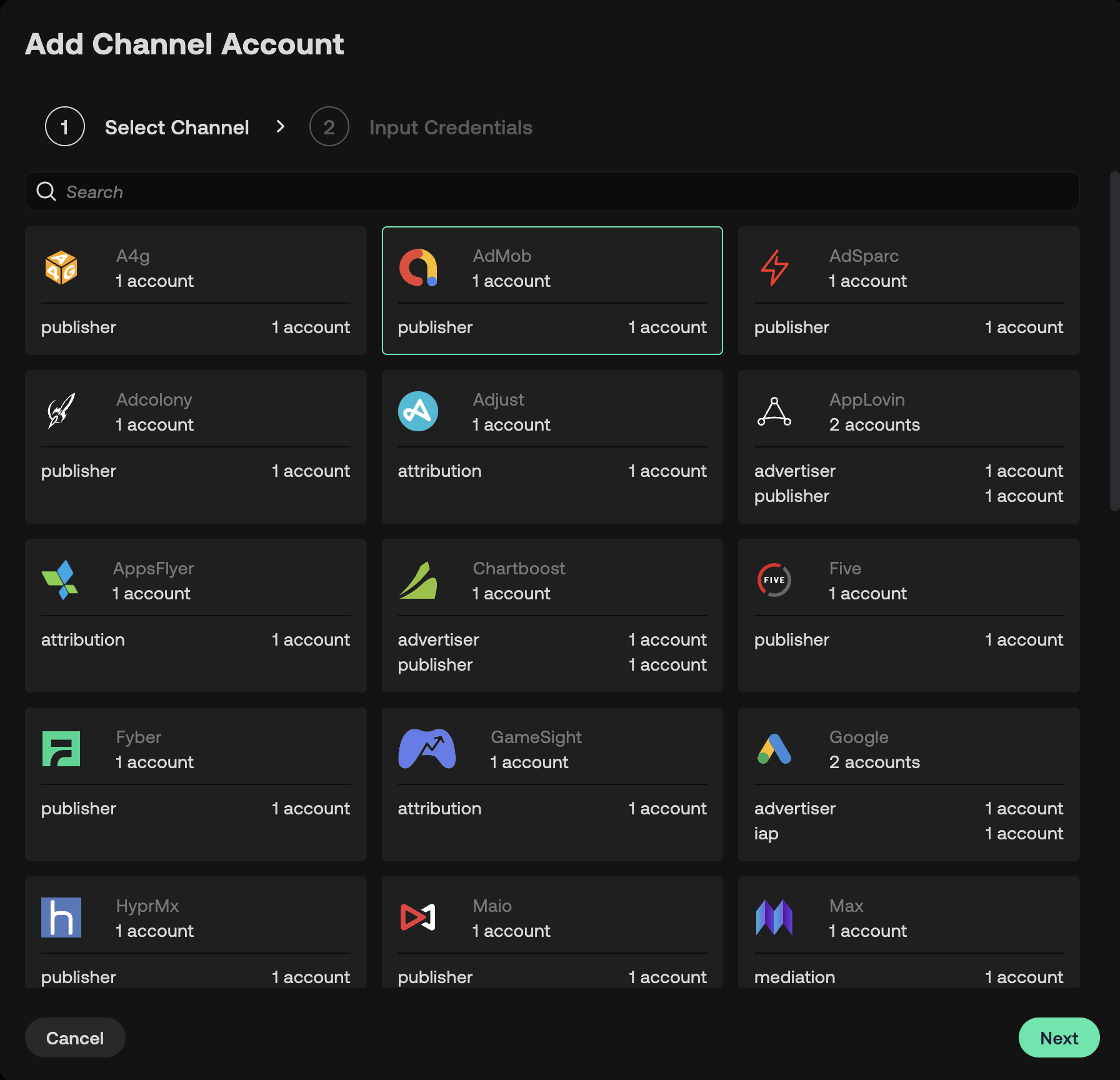1120x1080 pixels.
Task: Open the Input Credentials step
Action: pos(451,127)
